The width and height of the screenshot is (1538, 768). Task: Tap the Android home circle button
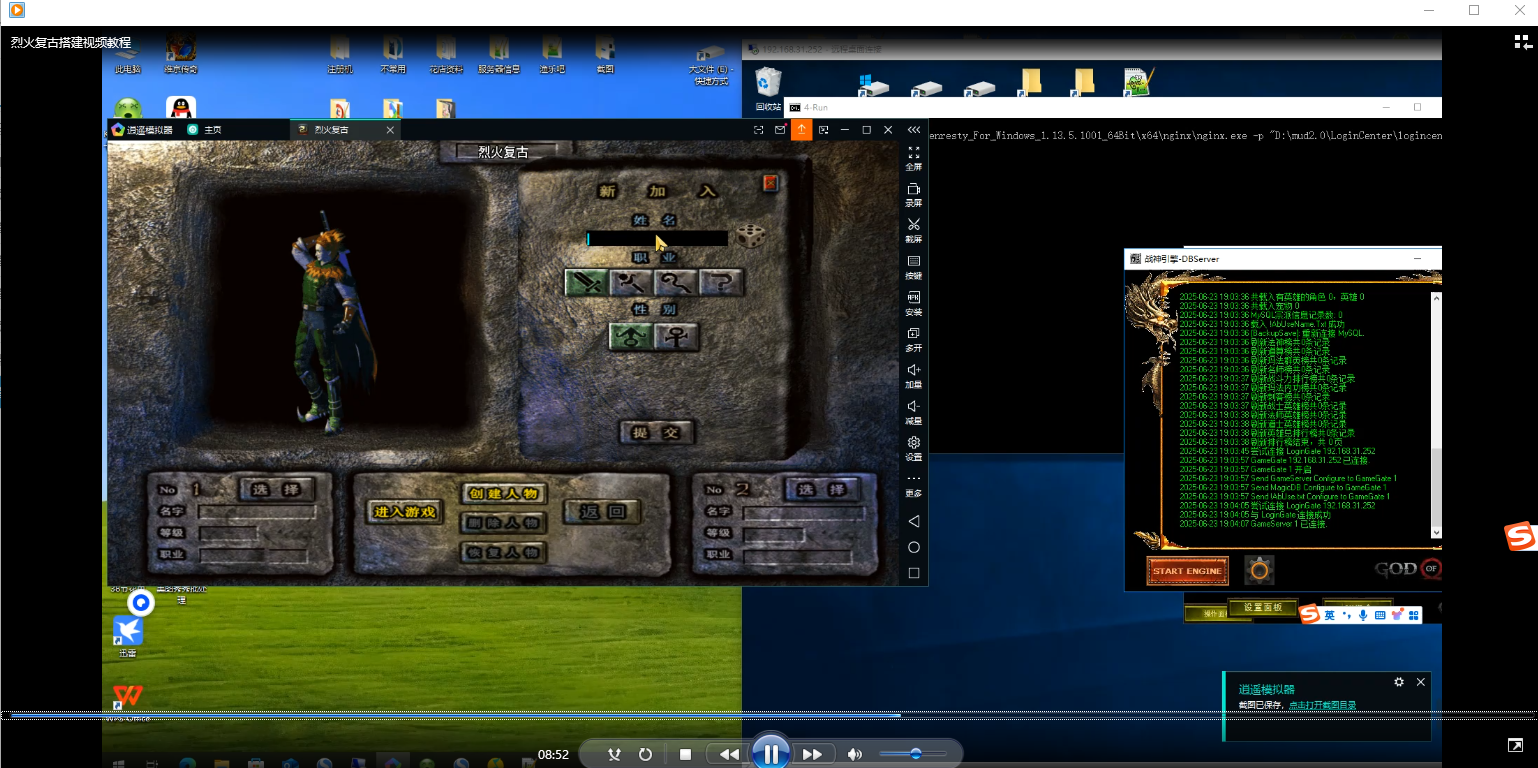tap(913, 547)
